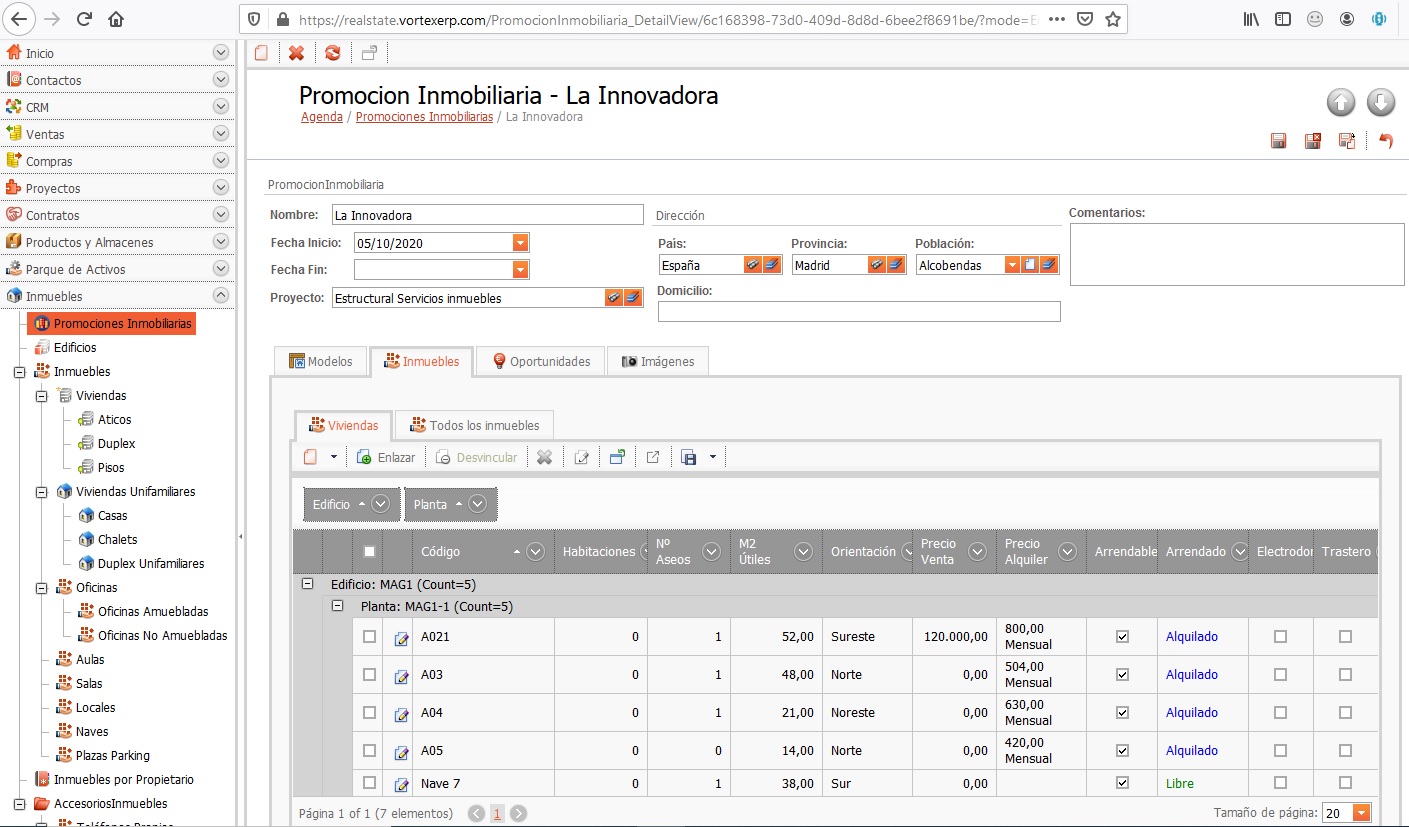
Task: Switch to Todos los inmuebles sub-tab
Action: pyautogui.click(x=474, y=426)
